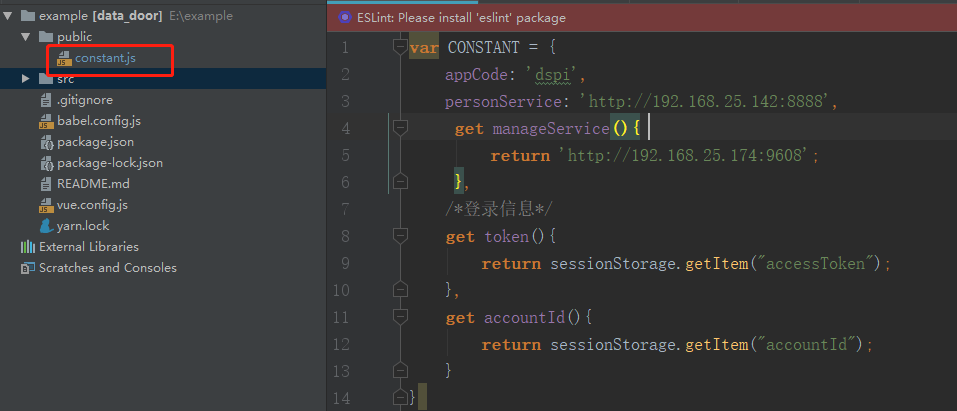957x411 pixels.
Task: Collapse the public folder arrow
Action: [x=25, y=37]
